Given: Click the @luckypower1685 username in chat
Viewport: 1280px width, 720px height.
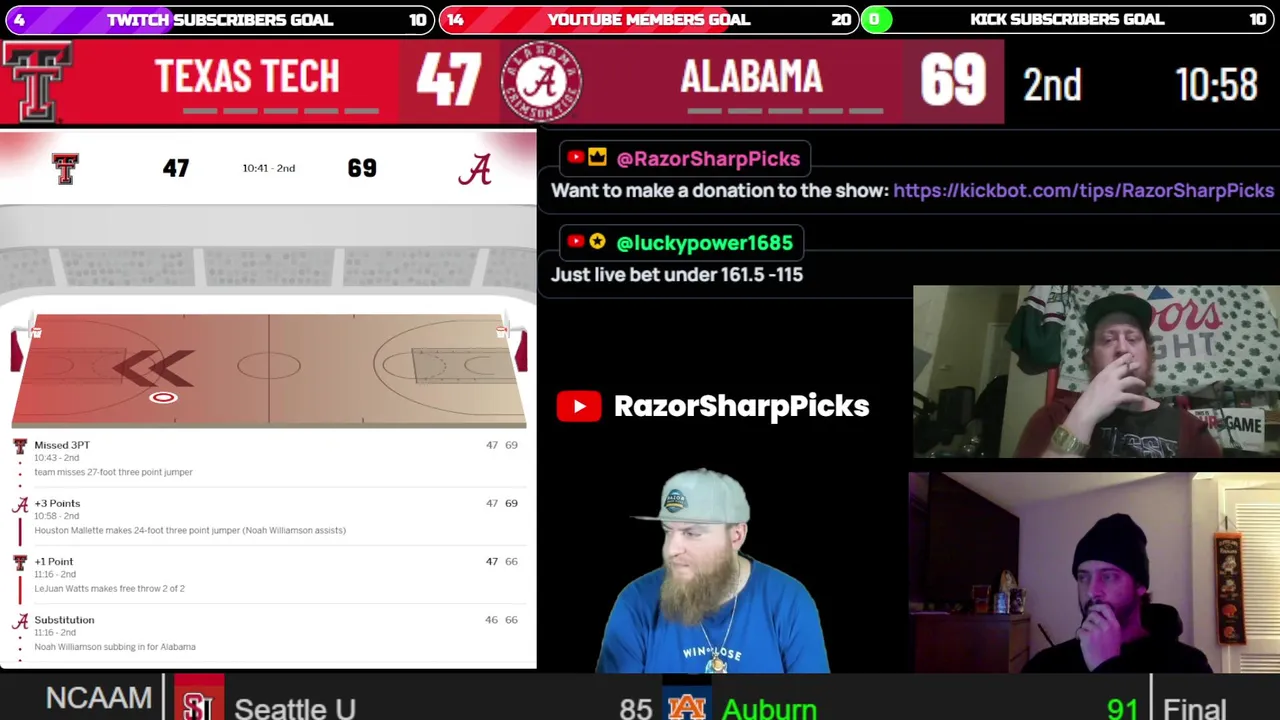Looking at the screenshot, I should click(704, 242).
